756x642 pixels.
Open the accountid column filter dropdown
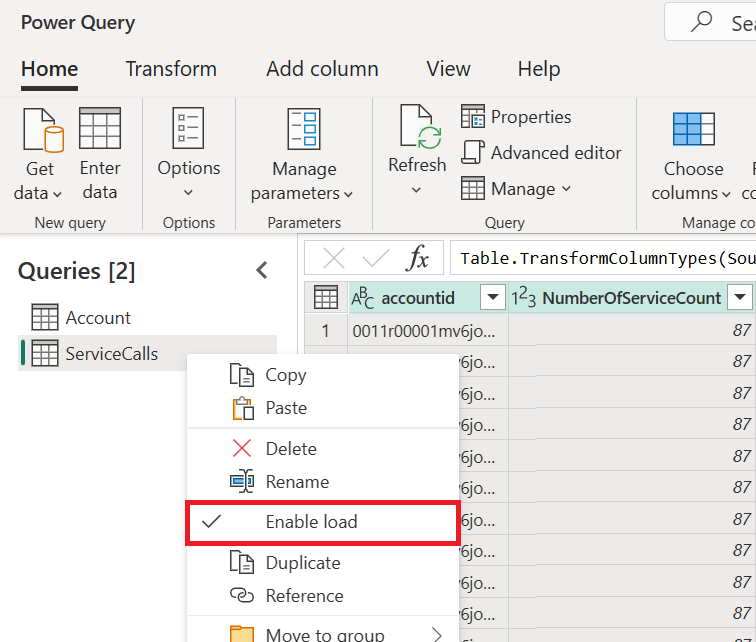(493, 297)
